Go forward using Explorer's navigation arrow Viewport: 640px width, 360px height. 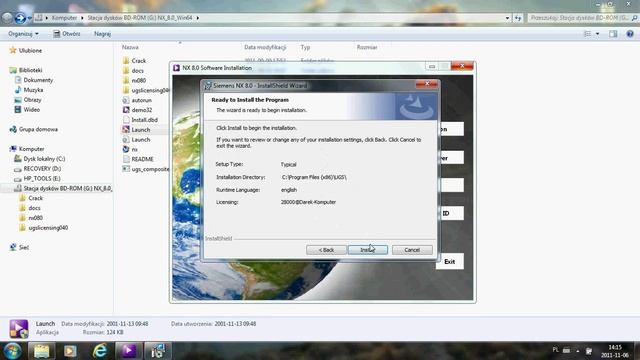coord(20,18)
